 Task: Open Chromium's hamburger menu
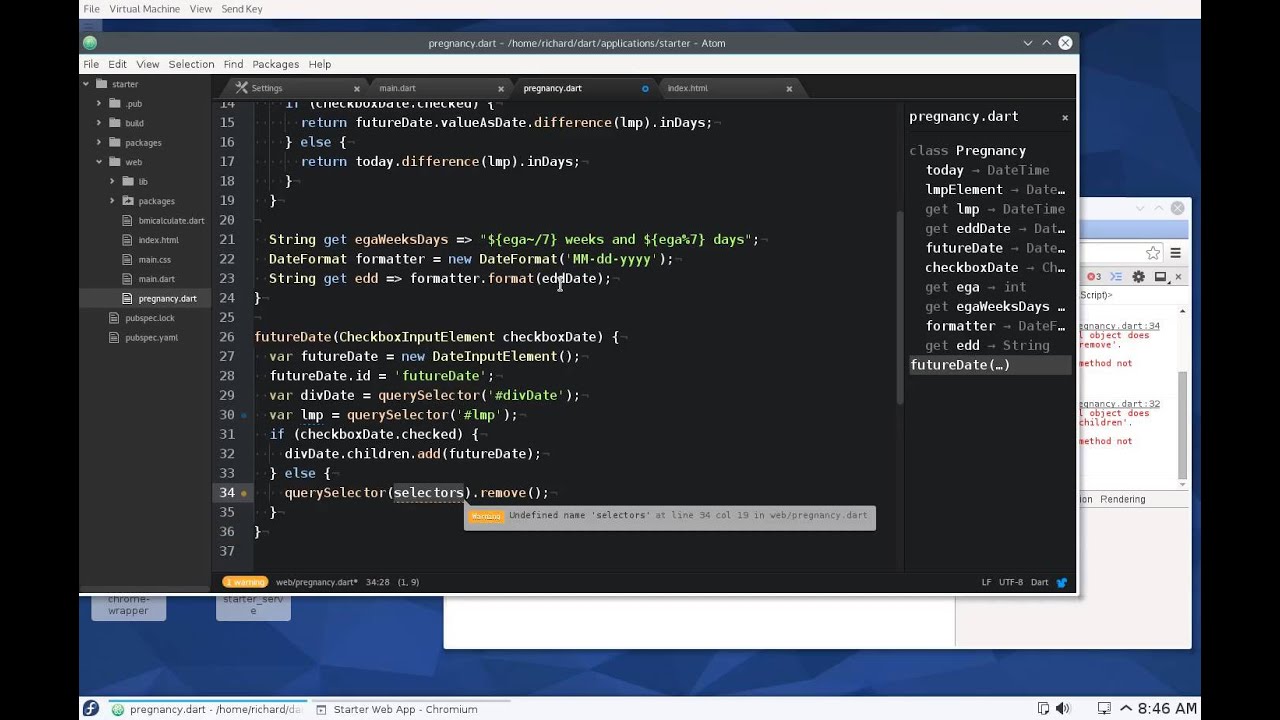click(1176, 253)
